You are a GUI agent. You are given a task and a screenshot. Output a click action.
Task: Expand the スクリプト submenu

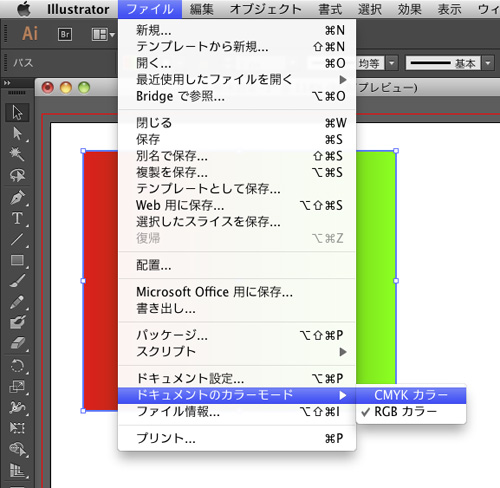(x=237, y=352)
